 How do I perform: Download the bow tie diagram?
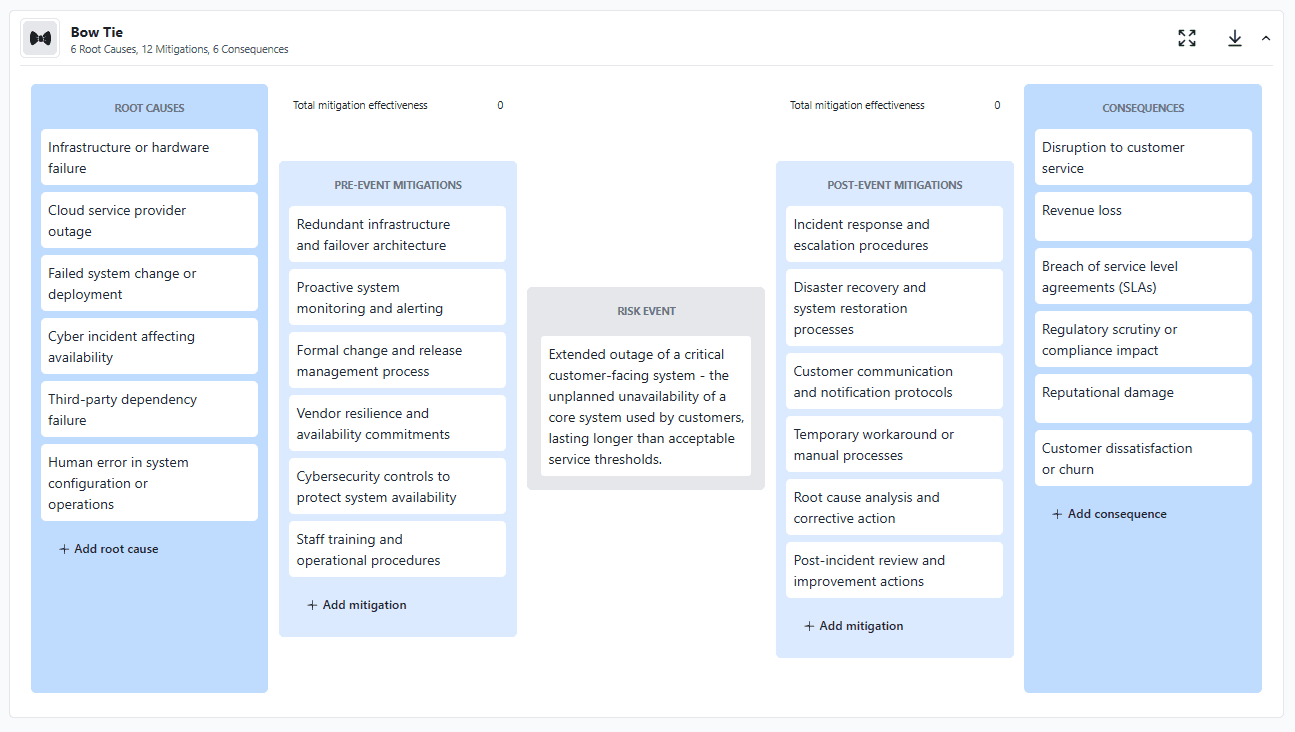[x=1235, y=38]
